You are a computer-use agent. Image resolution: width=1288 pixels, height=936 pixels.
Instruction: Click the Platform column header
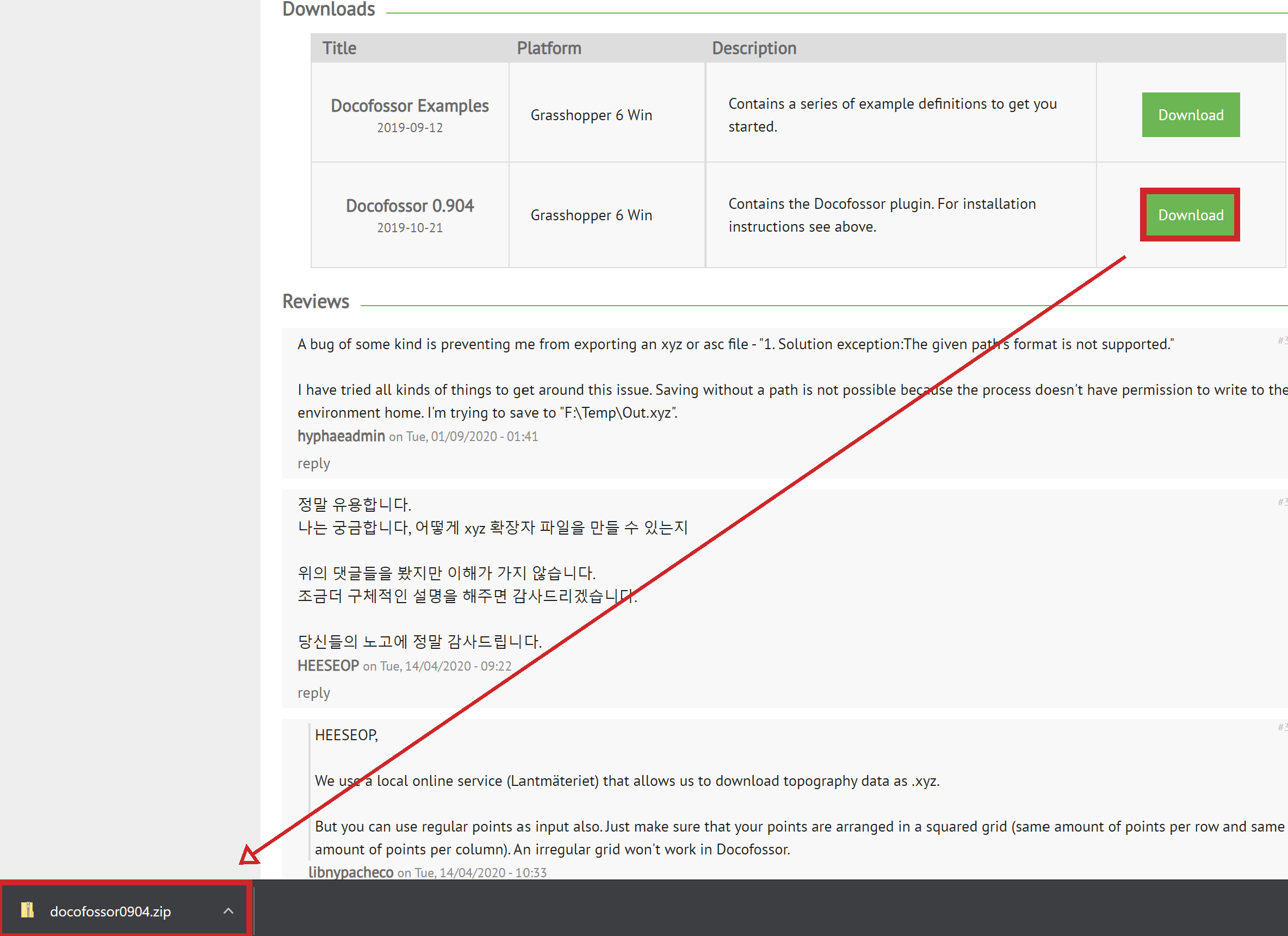point(549,48)
